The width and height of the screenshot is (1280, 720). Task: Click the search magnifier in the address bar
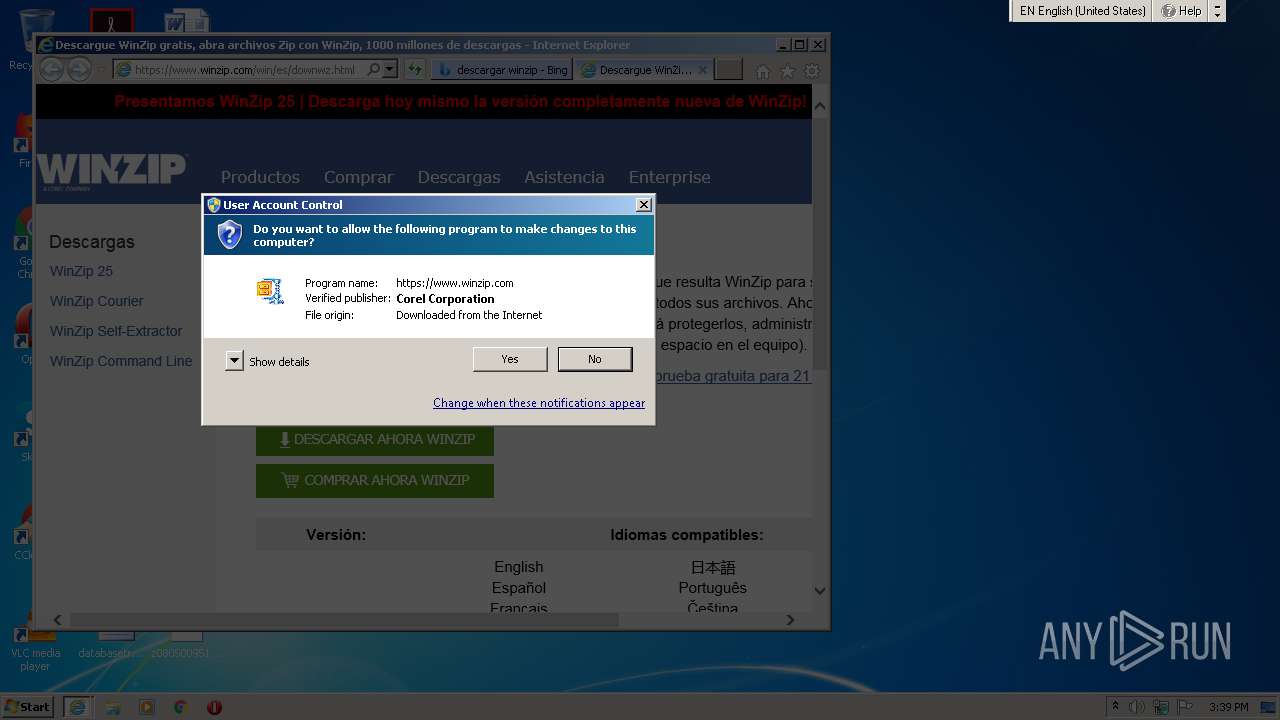coord(374,69)
